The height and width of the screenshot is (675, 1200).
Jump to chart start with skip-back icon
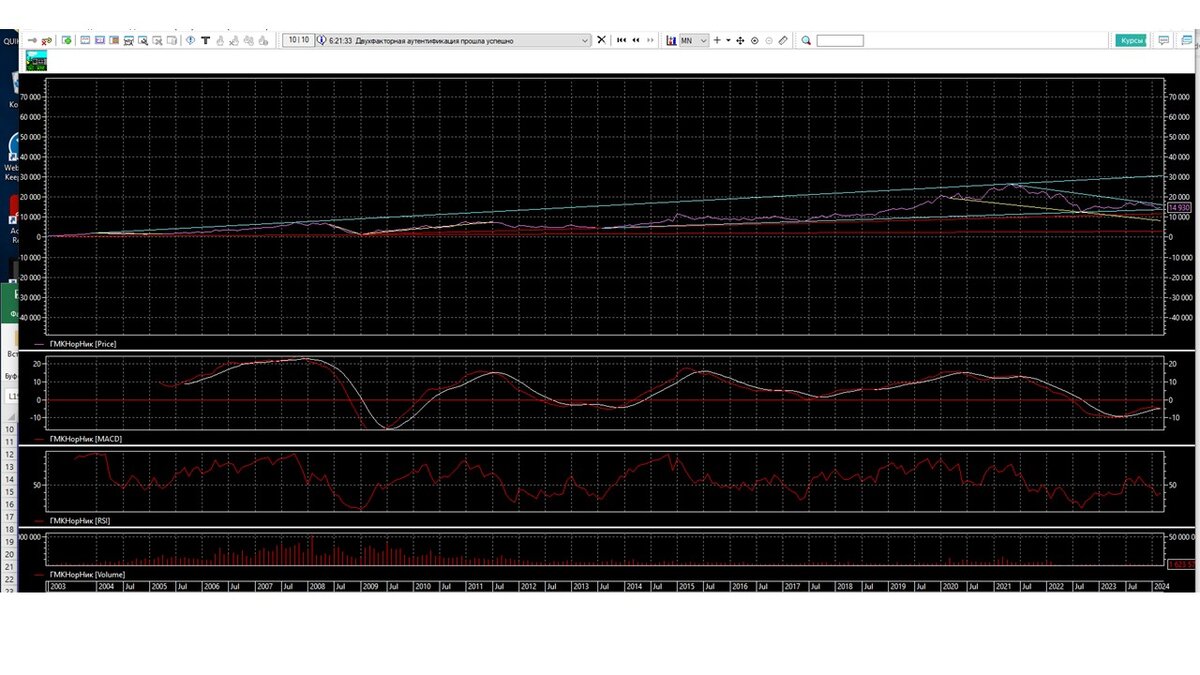(x=621, y=40)
